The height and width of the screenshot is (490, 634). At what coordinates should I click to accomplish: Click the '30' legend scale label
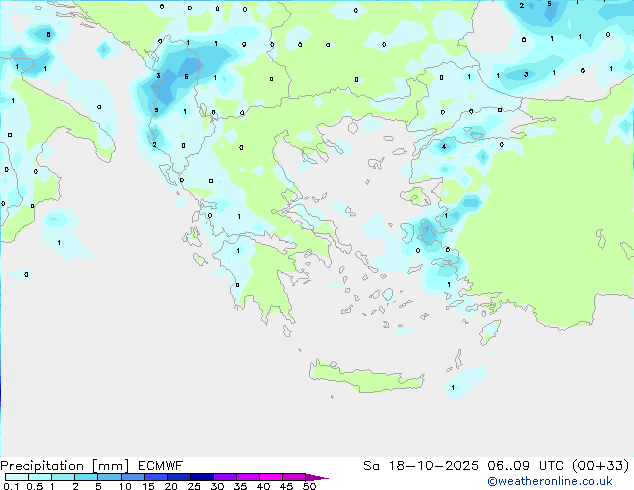click(x=217, y=486)
